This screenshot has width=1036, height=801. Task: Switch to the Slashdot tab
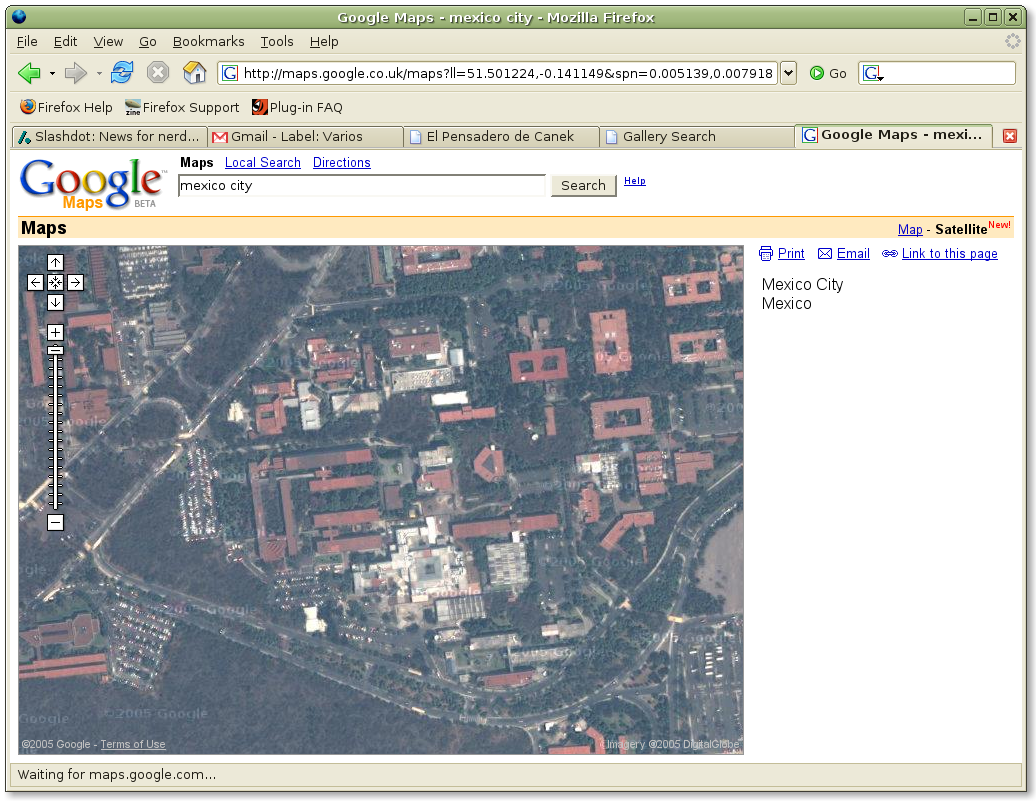pos(109,137)
